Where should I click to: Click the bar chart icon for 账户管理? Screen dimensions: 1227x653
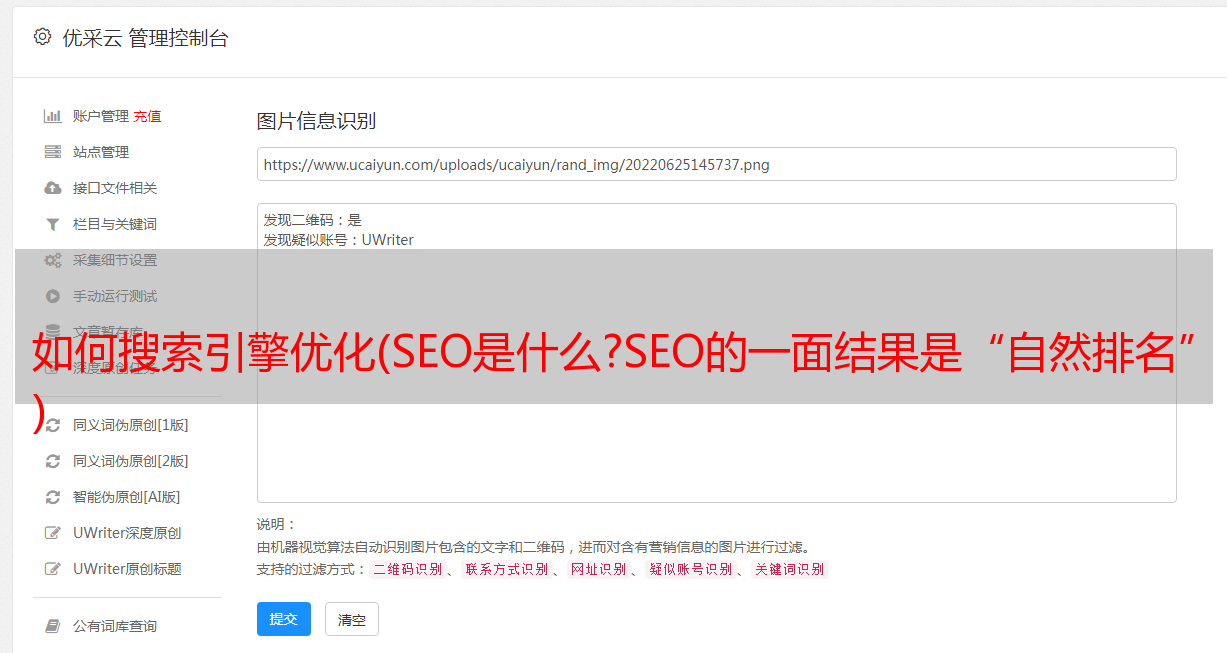point(53,116)
